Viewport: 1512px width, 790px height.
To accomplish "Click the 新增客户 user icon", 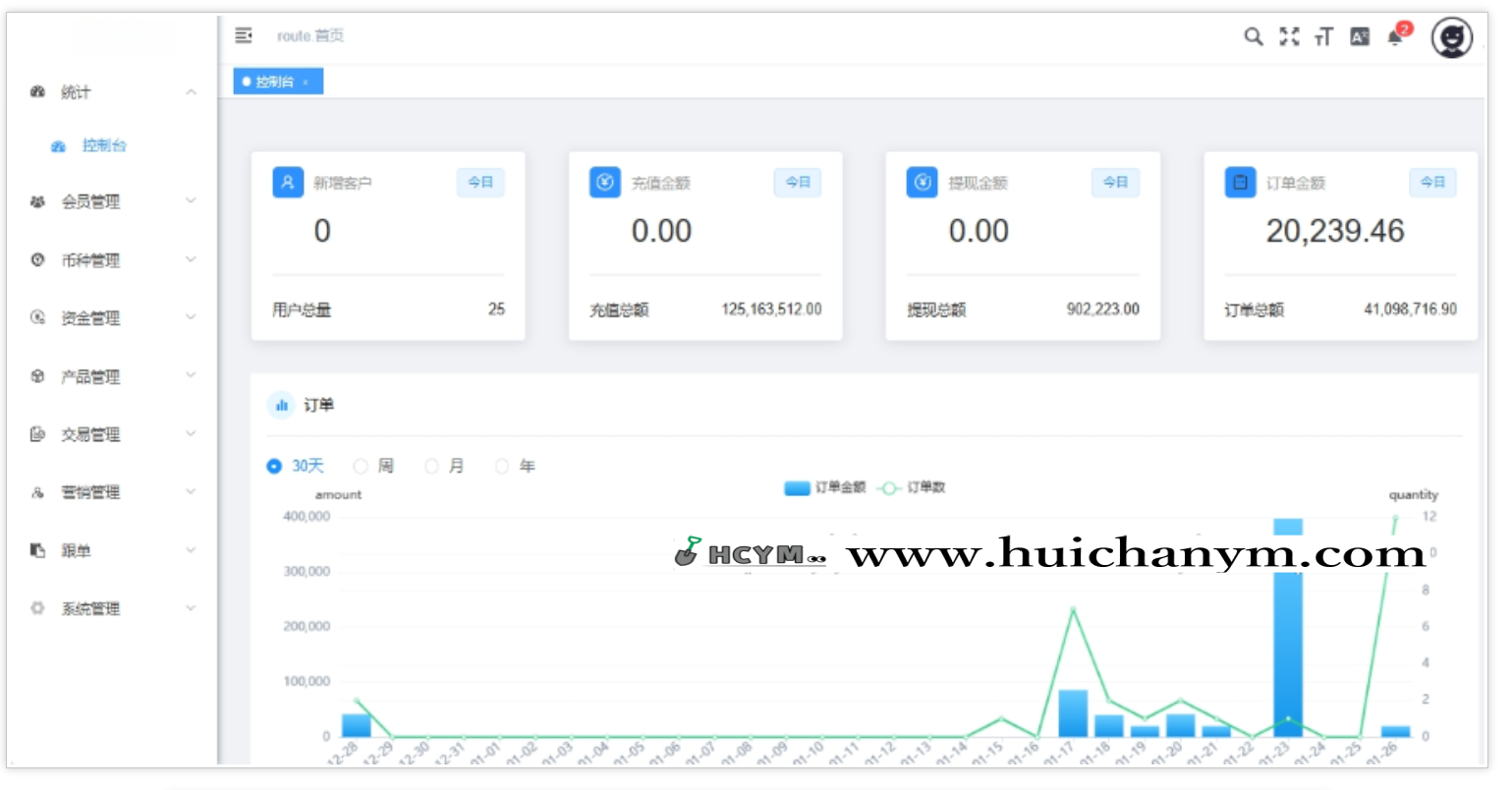I will 288,183.
